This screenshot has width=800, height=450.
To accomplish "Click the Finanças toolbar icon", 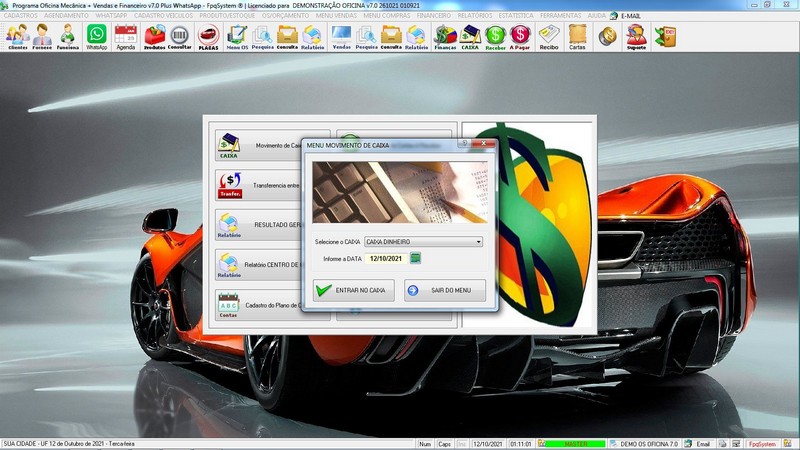I will pos(444,37).
